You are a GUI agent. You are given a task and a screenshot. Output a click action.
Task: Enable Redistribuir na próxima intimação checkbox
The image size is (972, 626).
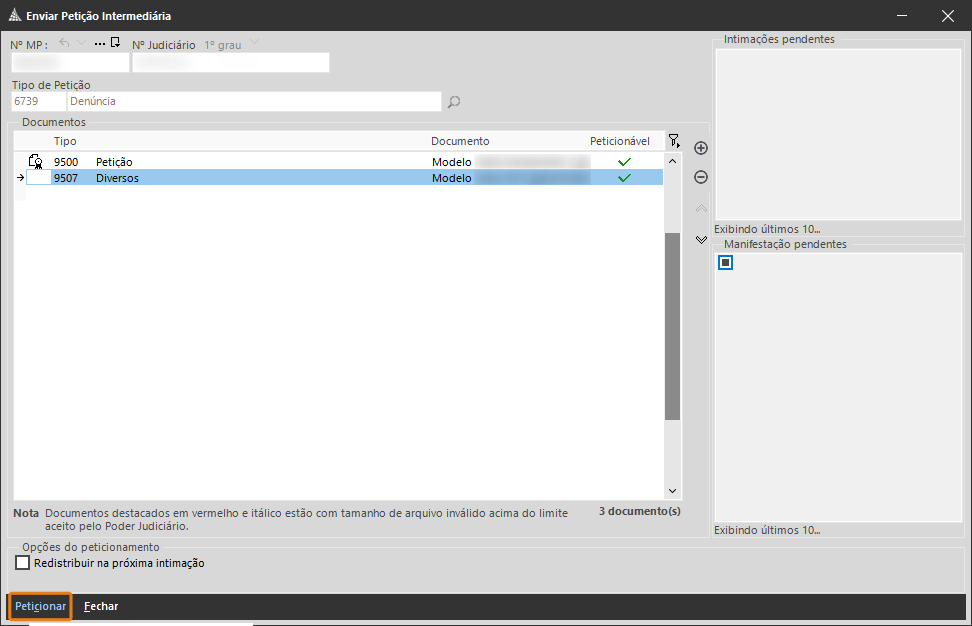point(23,563)
